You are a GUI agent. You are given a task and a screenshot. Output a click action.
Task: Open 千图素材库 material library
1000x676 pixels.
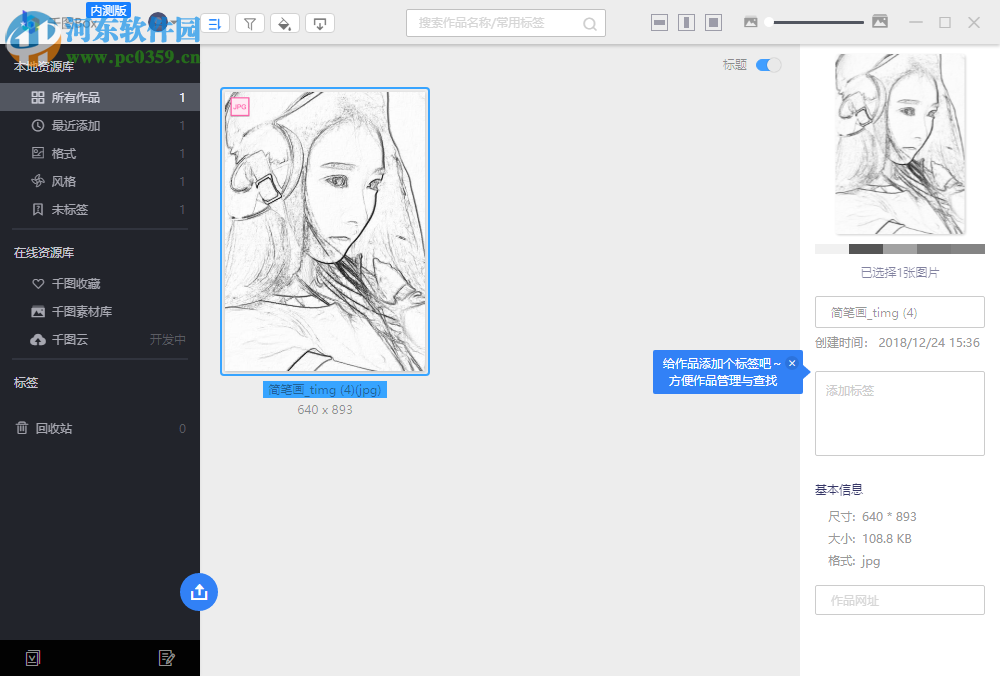click(99, 312)
